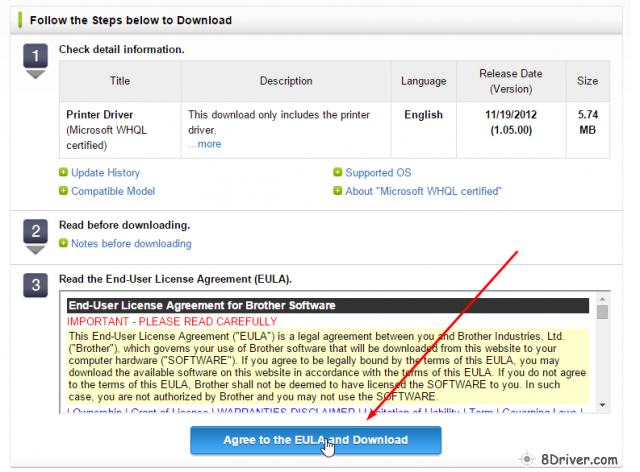Click the 11/19/2012 release date cell
Viewport: 640px width, 472px height.
[x=511, y=130]
